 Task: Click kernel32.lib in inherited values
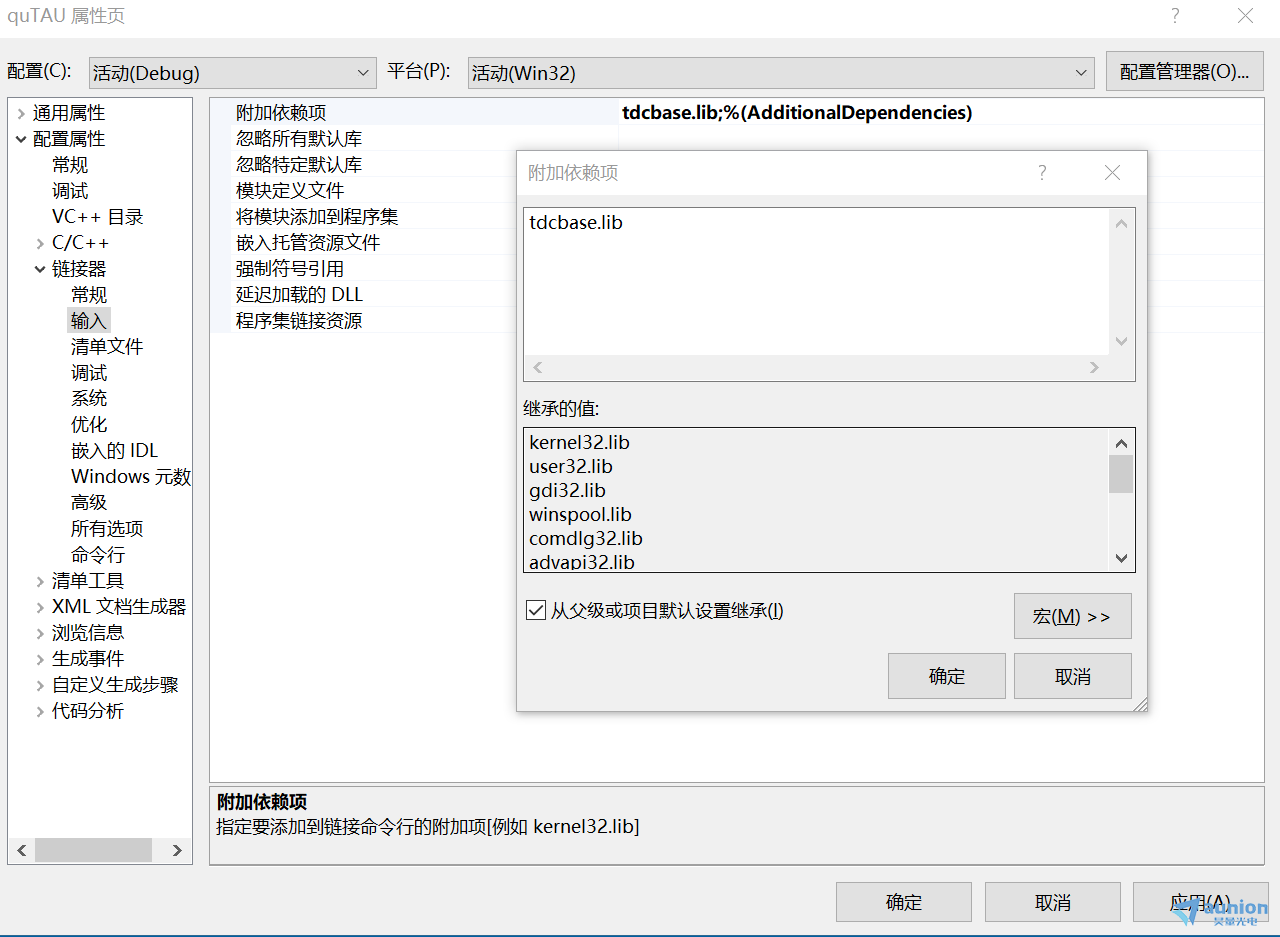pyautogui.click(x=579, y=442)
